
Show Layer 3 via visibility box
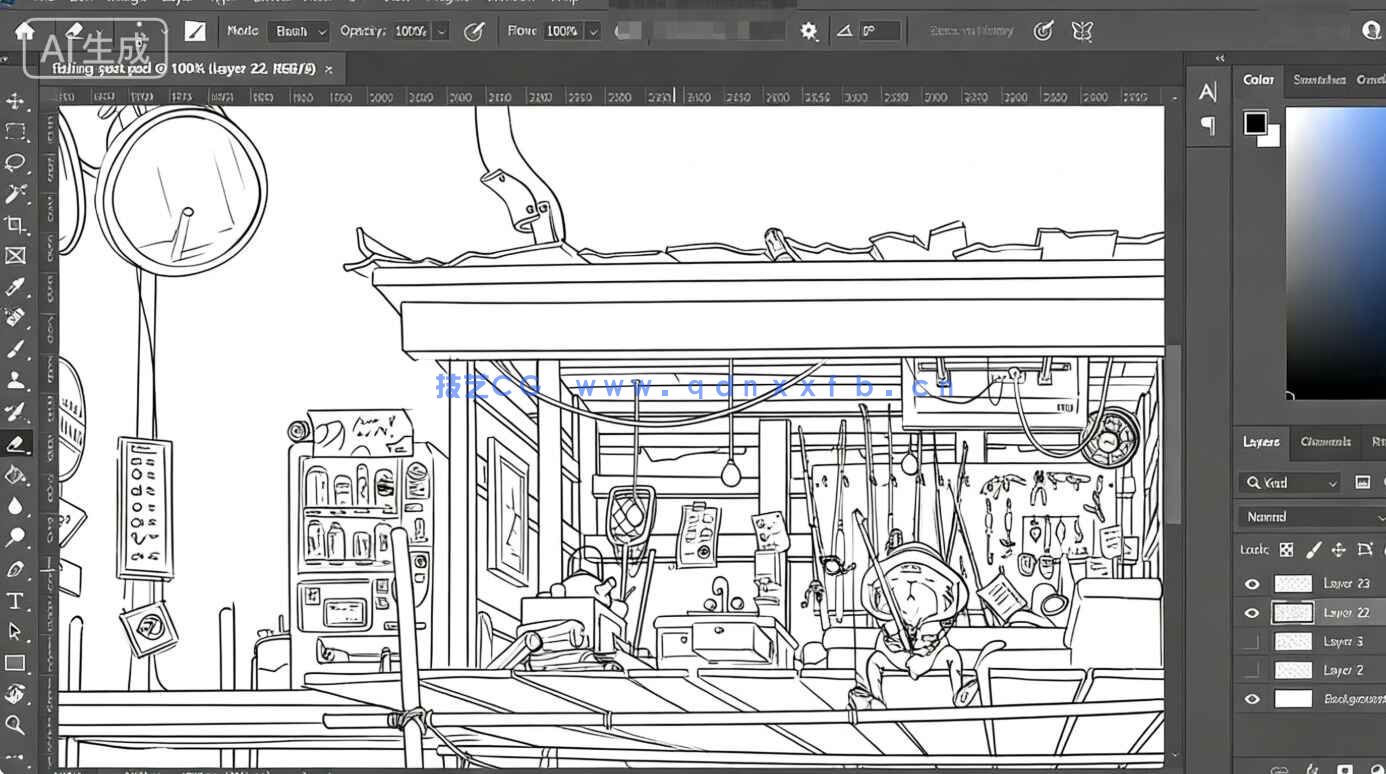click(1252, 641)
